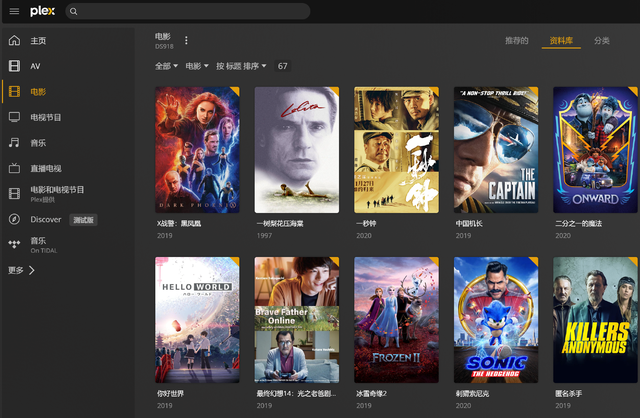Screen dimensions: 640x418
Task: Click the TV antenna icon next to 直播电视
Action: coord(14,168)
